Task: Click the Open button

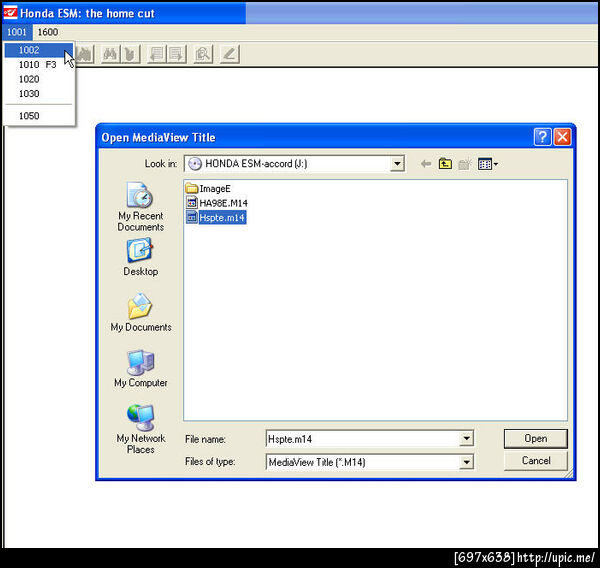Action: [535, 439]
